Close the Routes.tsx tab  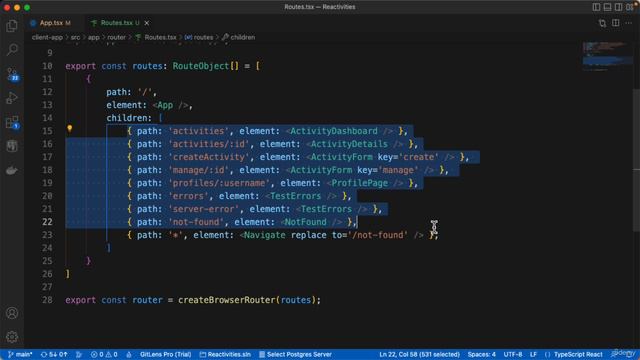[x=147, y=23]
